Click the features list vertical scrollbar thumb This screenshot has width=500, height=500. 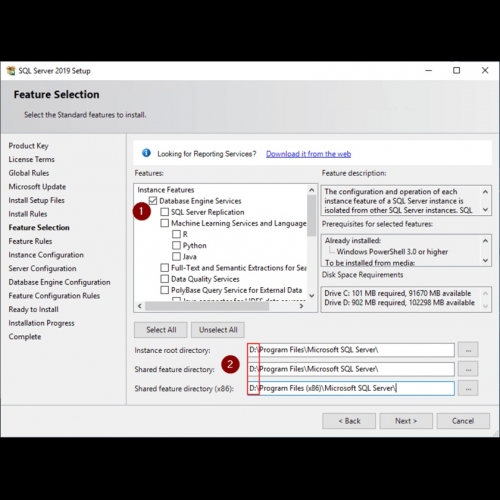point(312,215)
